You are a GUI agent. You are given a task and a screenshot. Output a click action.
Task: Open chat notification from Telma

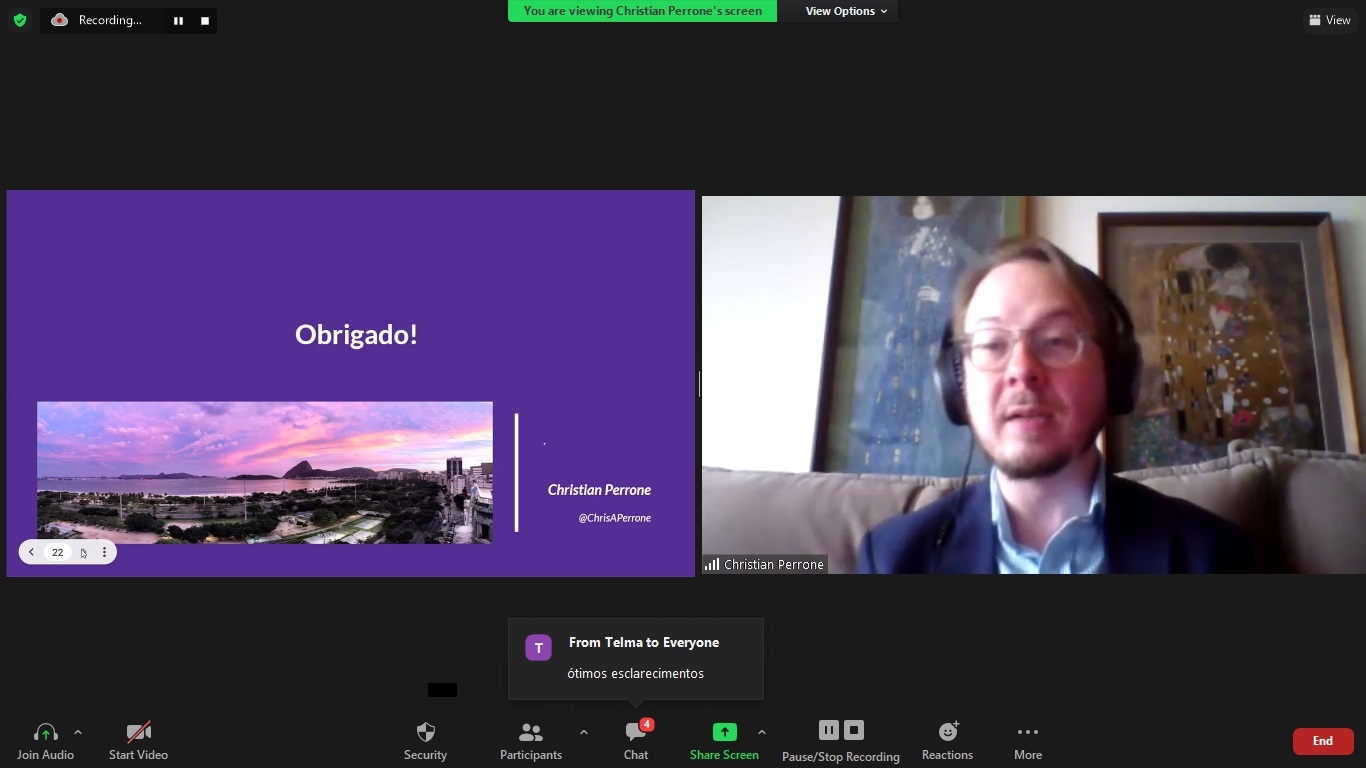click(x=636, y=658)
